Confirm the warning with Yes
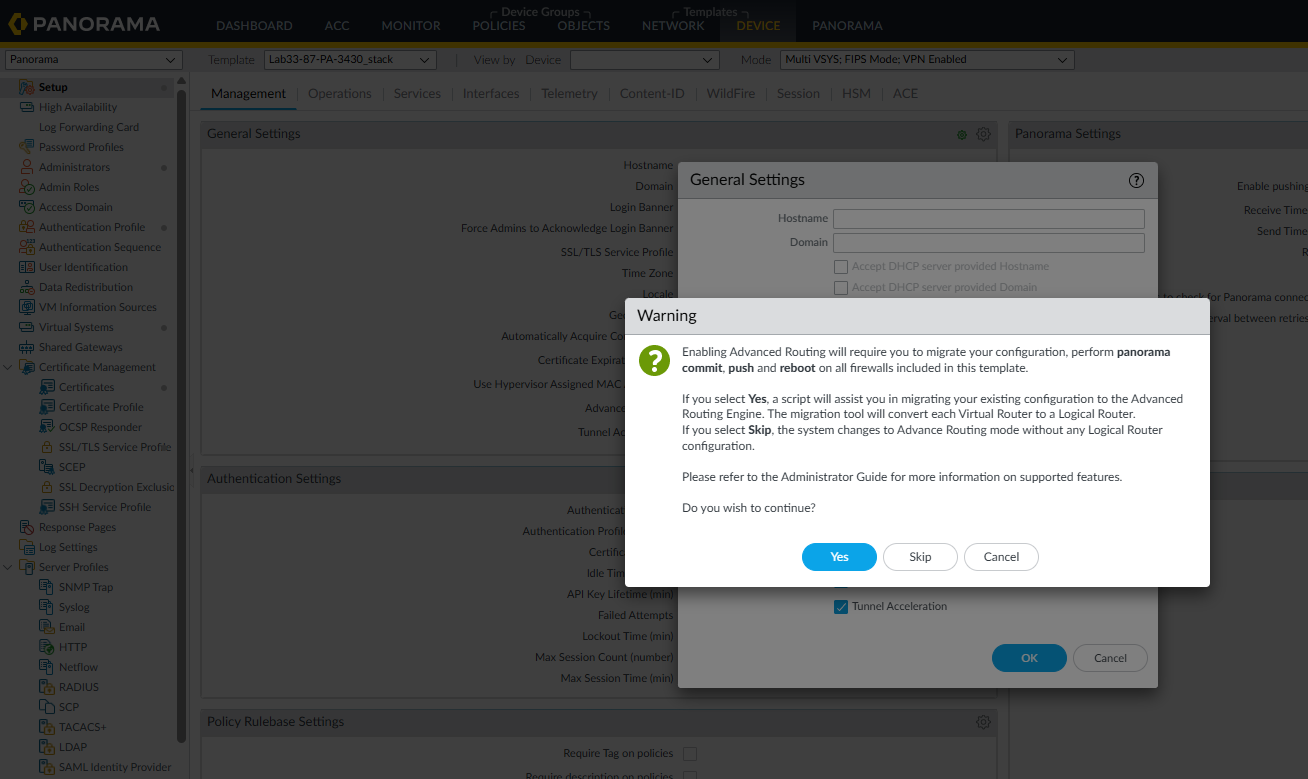Screen dimensions: 1308x779 pos(839,557)
